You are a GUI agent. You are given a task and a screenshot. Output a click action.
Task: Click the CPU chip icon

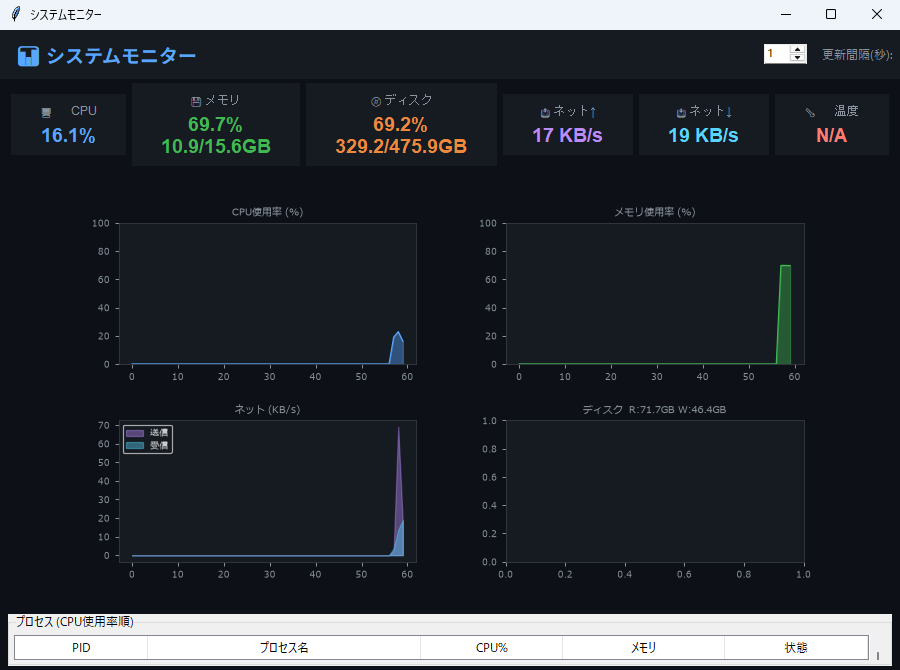[x=46, y=113]
